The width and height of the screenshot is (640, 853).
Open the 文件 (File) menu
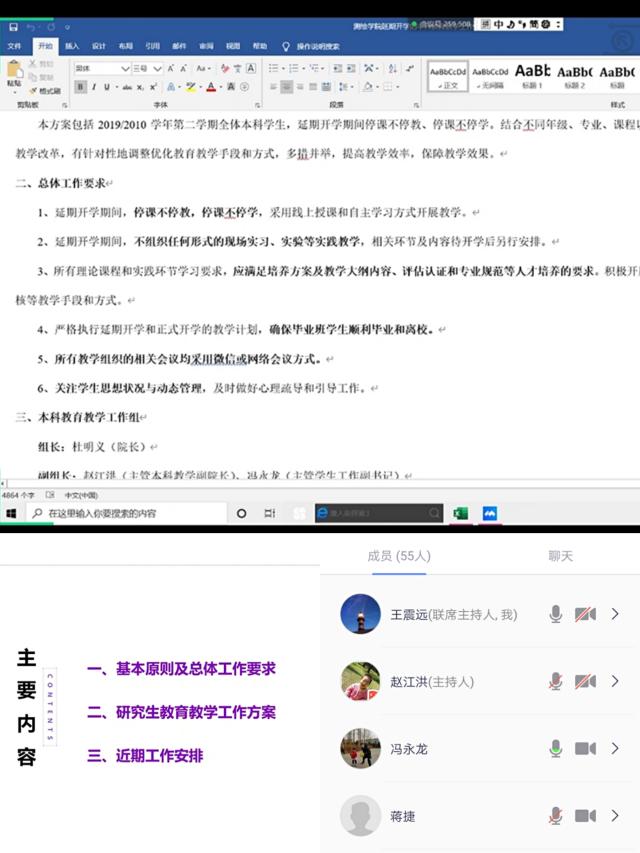[x=14, y=46]
